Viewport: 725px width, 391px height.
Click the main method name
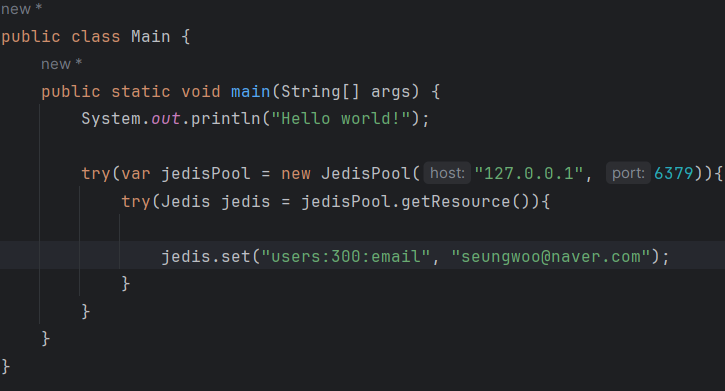coord(251,92)
